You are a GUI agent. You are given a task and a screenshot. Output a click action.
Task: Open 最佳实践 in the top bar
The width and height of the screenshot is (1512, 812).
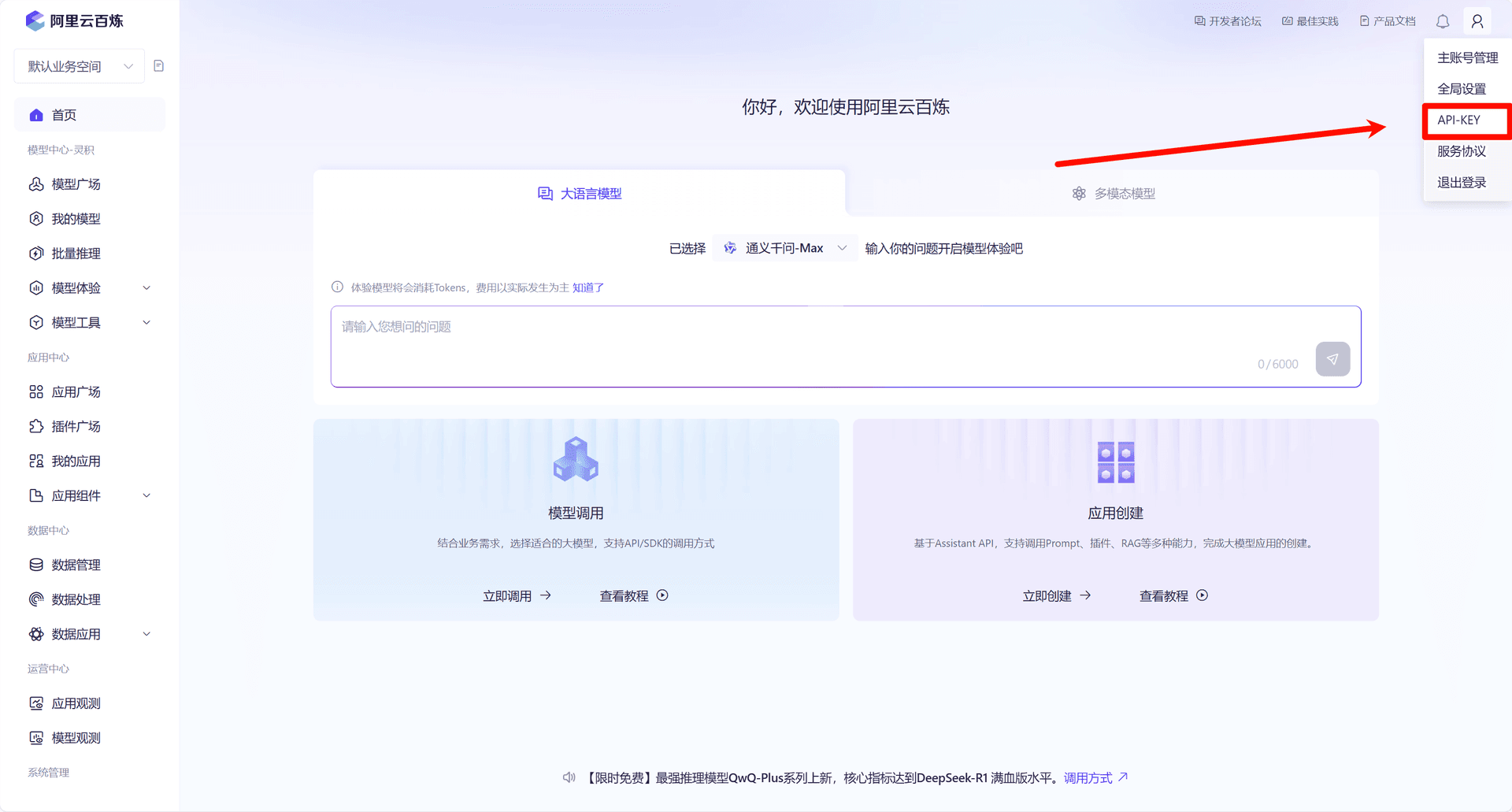[x=1310, y=21]
